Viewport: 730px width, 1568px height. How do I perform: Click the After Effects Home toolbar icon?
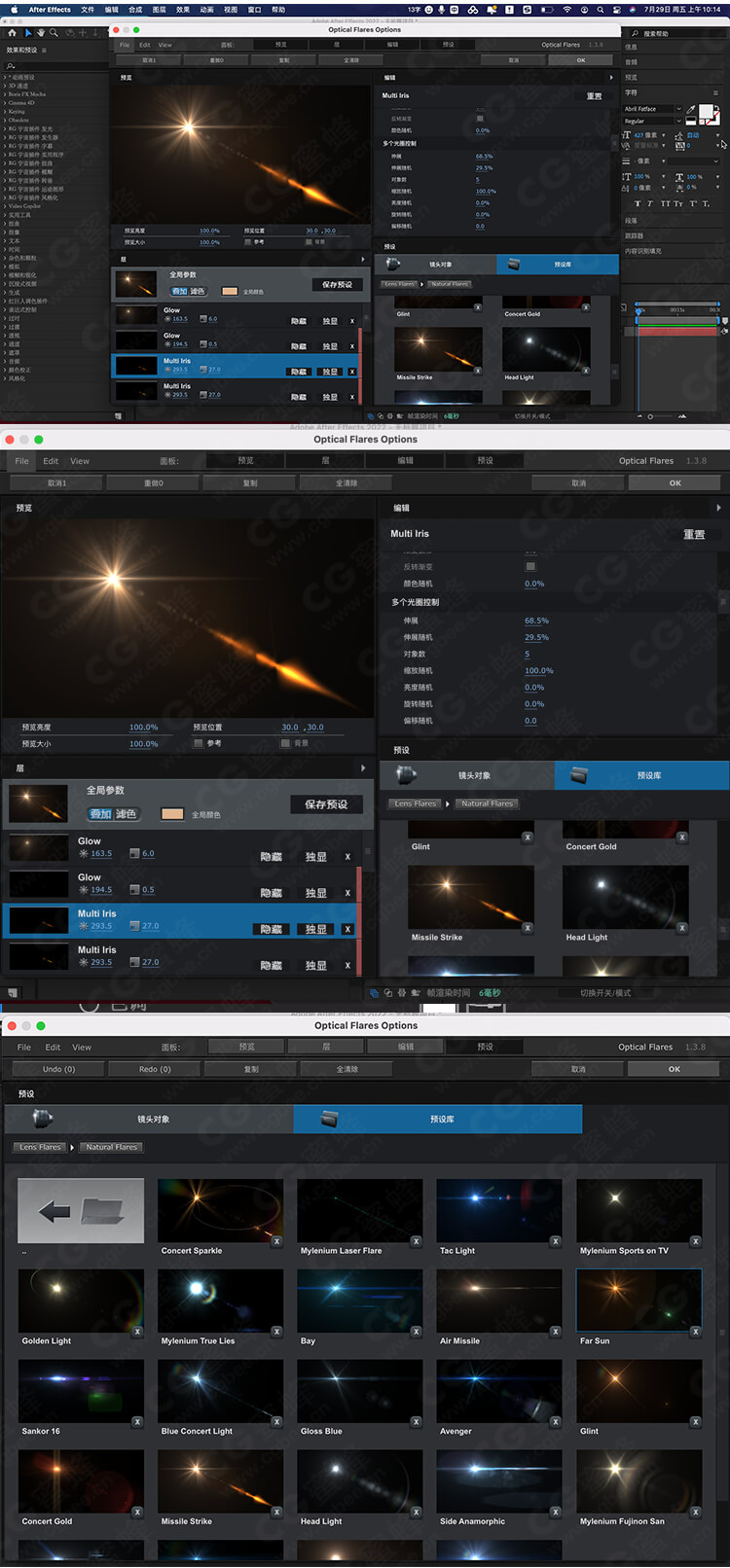(x=13, y=33)
